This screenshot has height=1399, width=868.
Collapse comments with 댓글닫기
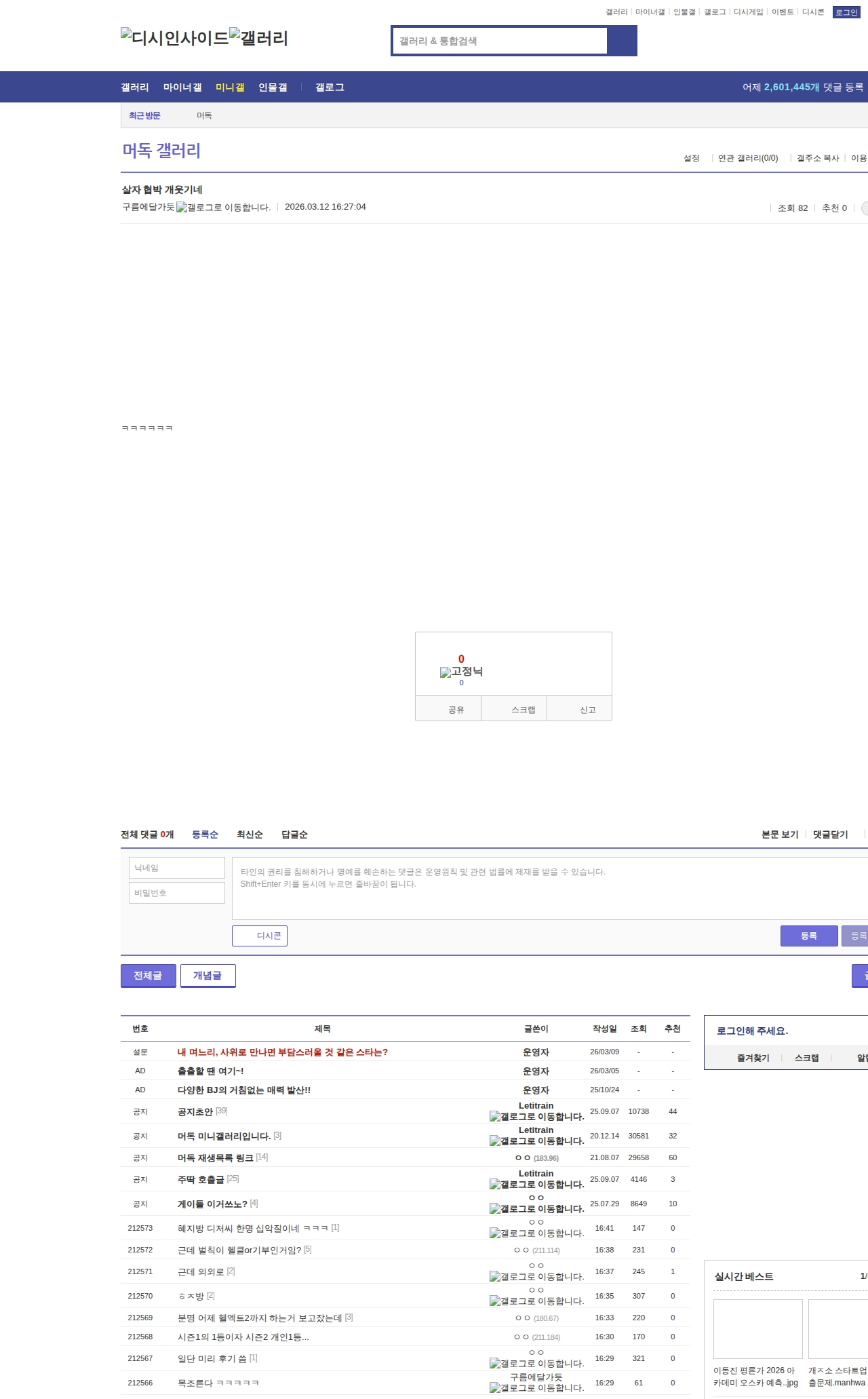click(x=830, y=835)
